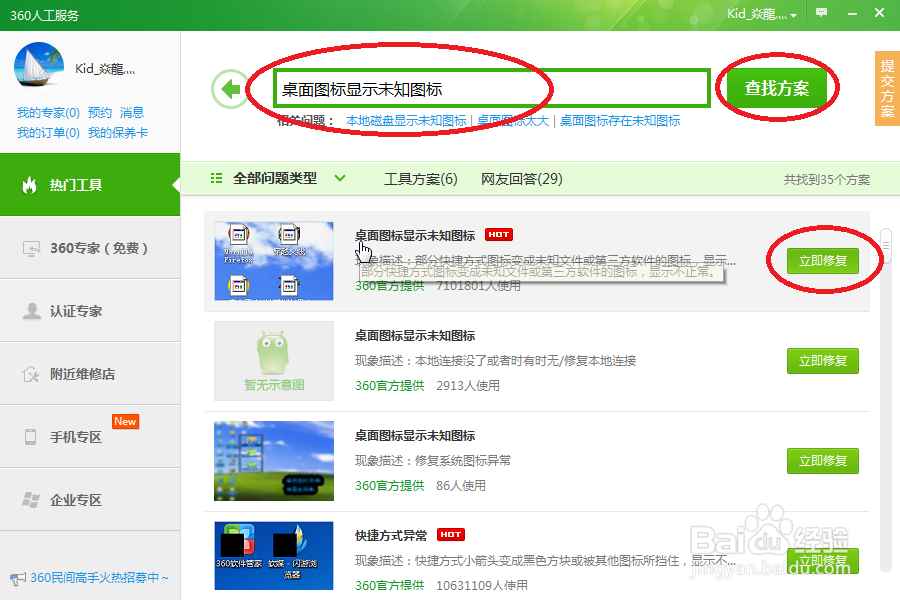Open 预约 link
This screenshot has width=900, height=600.
pos(100,113)
